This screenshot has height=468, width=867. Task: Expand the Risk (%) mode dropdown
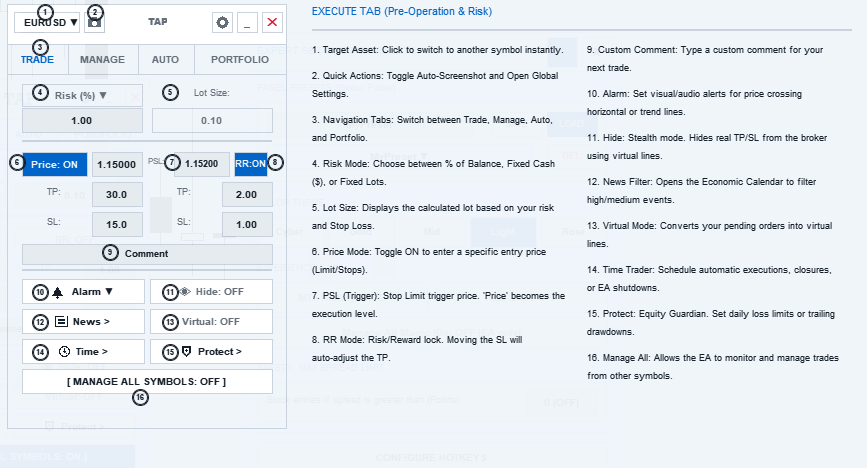(82, 96)
